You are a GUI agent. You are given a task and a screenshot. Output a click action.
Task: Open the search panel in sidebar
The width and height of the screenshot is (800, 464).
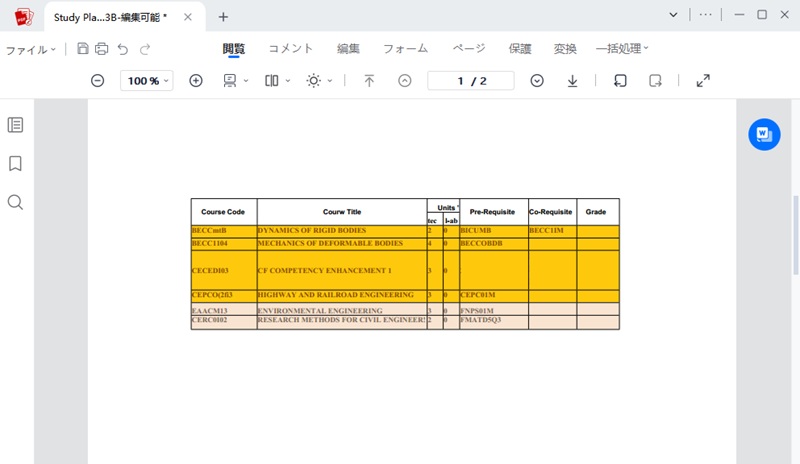click(x=15, y=202)
